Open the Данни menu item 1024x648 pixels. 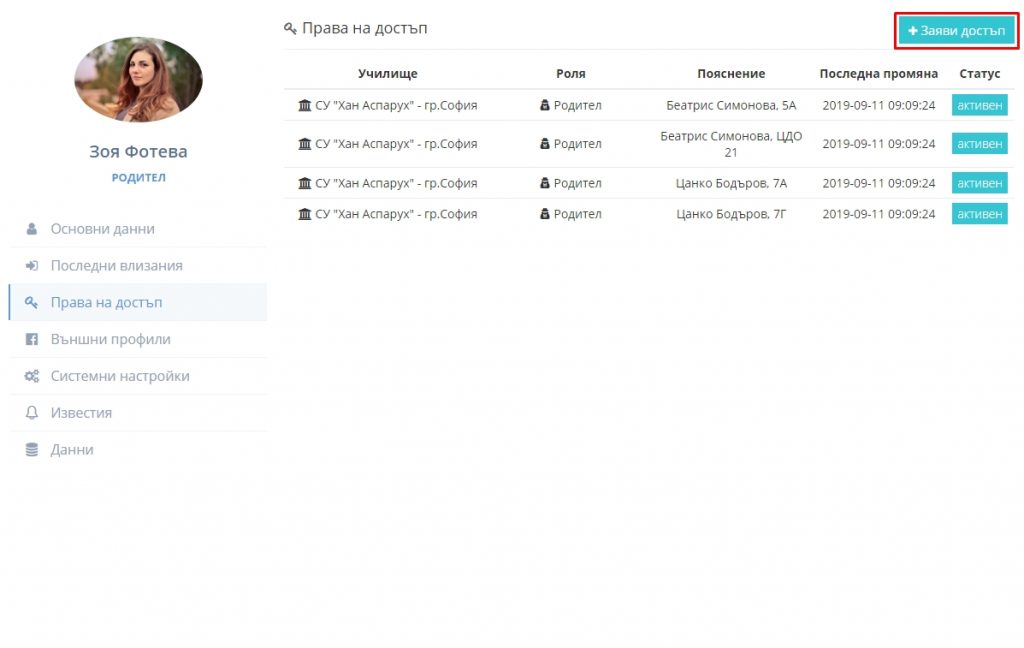(138, 449)
